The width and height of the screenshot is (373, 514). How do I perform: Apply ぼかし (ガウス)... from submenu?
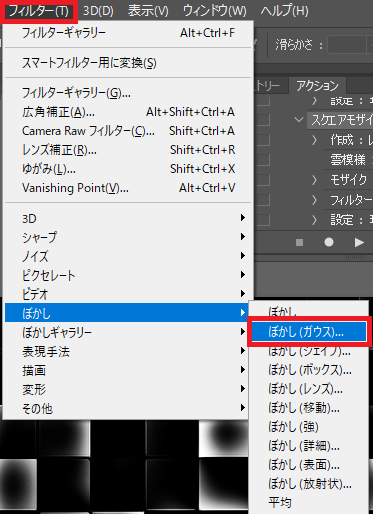(309, 332)
